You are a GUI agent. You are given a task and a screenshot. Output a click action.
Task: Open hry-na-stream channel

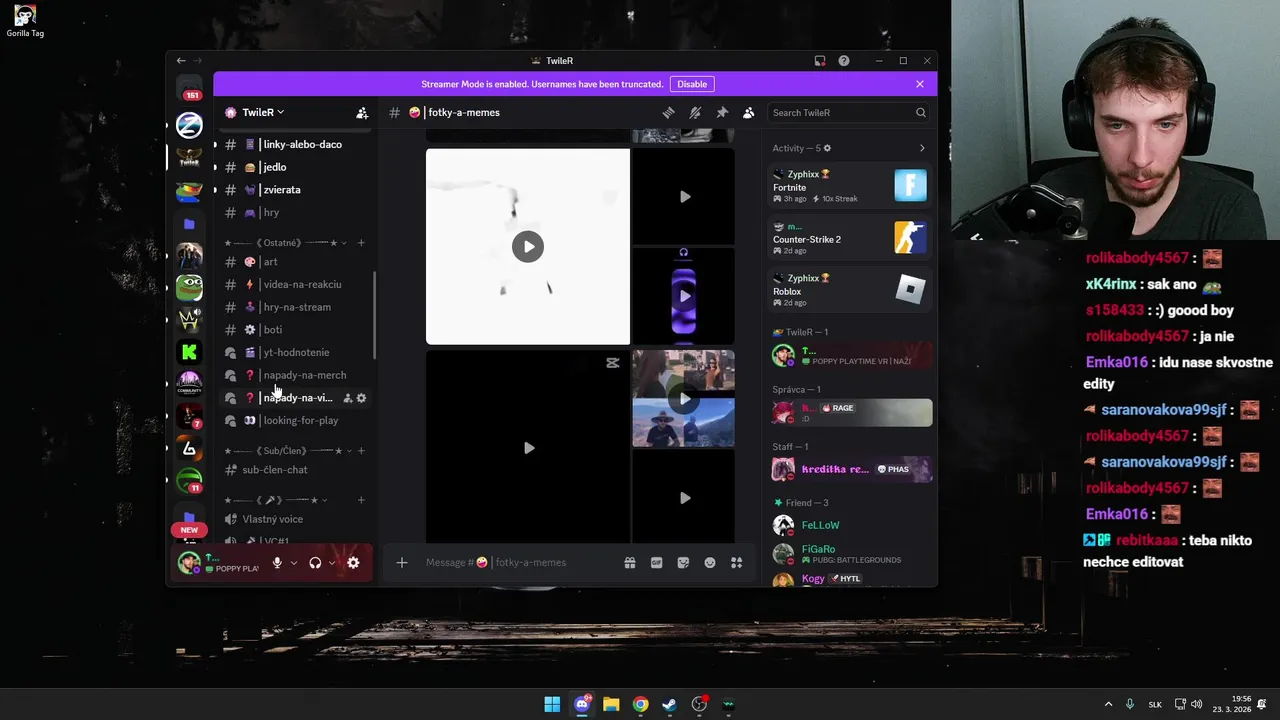click(x=295, y=307)
